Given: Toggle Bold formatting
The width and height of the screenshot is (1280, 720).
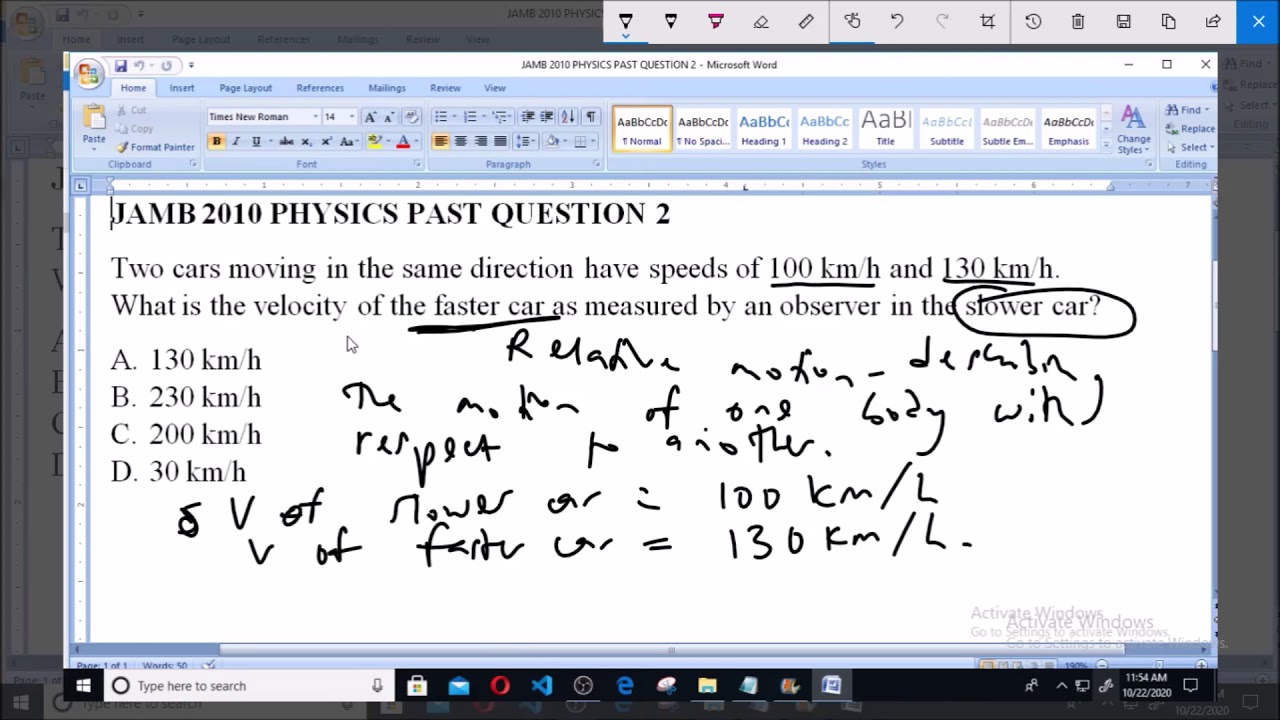Looking at the screenshot, I should [216, 141].
